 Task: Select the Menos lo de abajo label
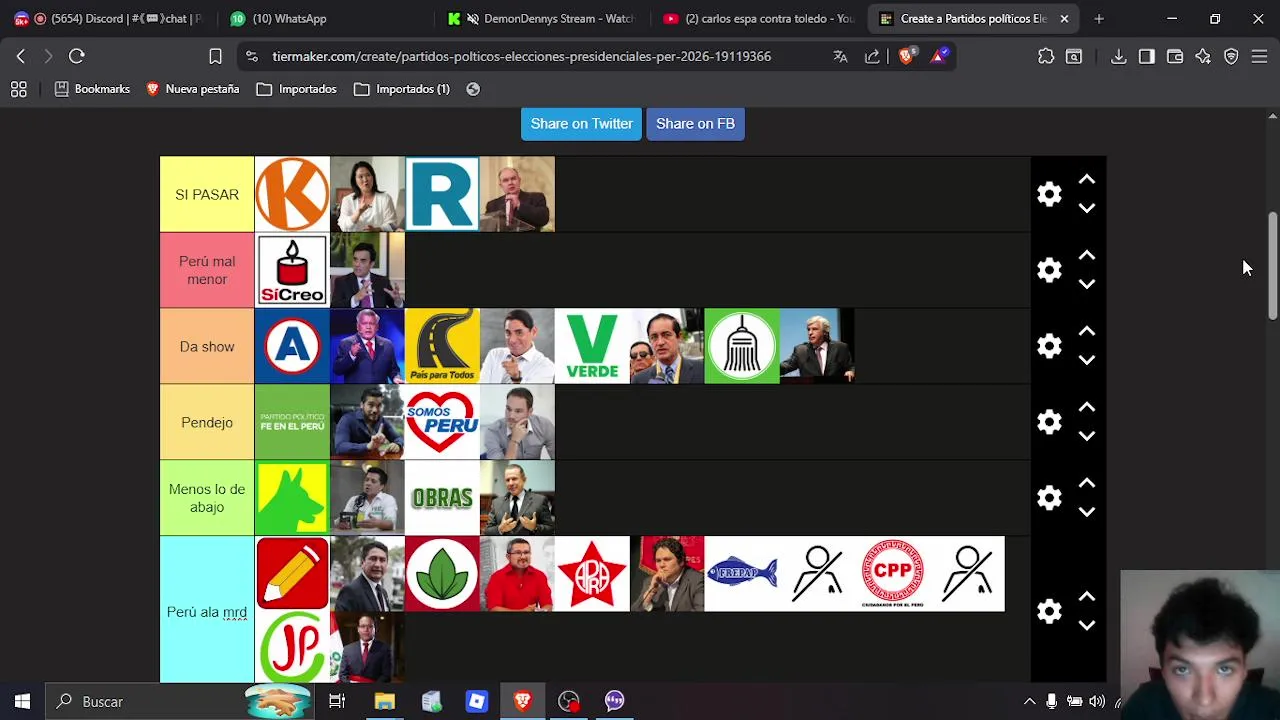(207, 498)
